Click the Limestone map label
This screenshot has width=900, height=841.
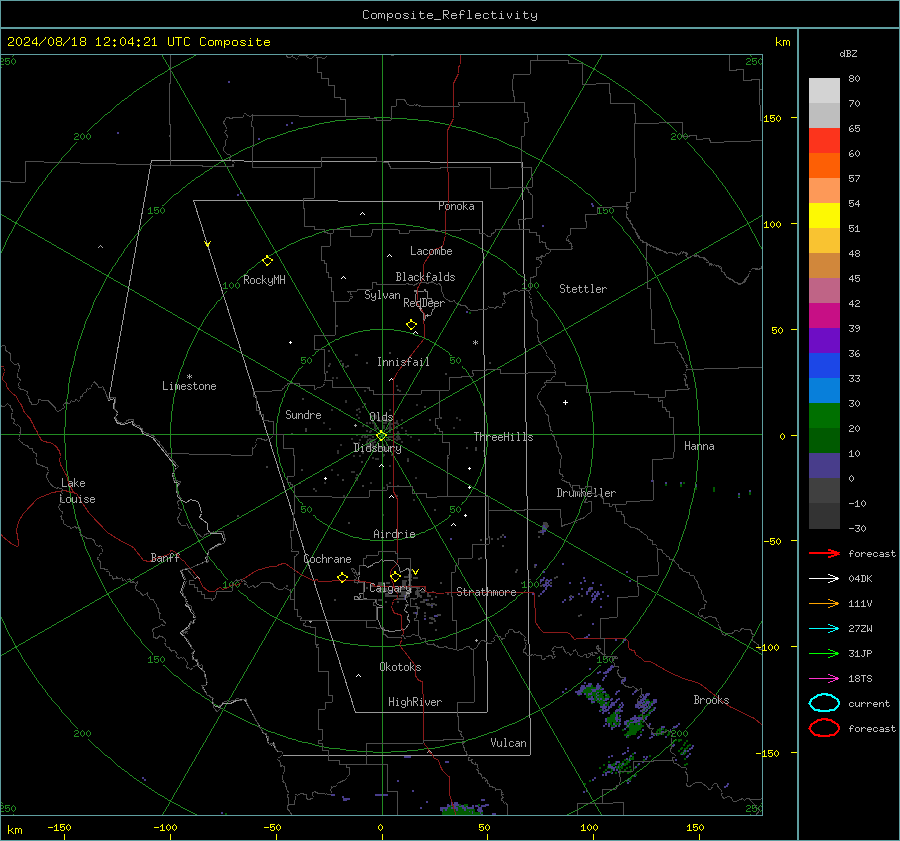tap(189, 386)
